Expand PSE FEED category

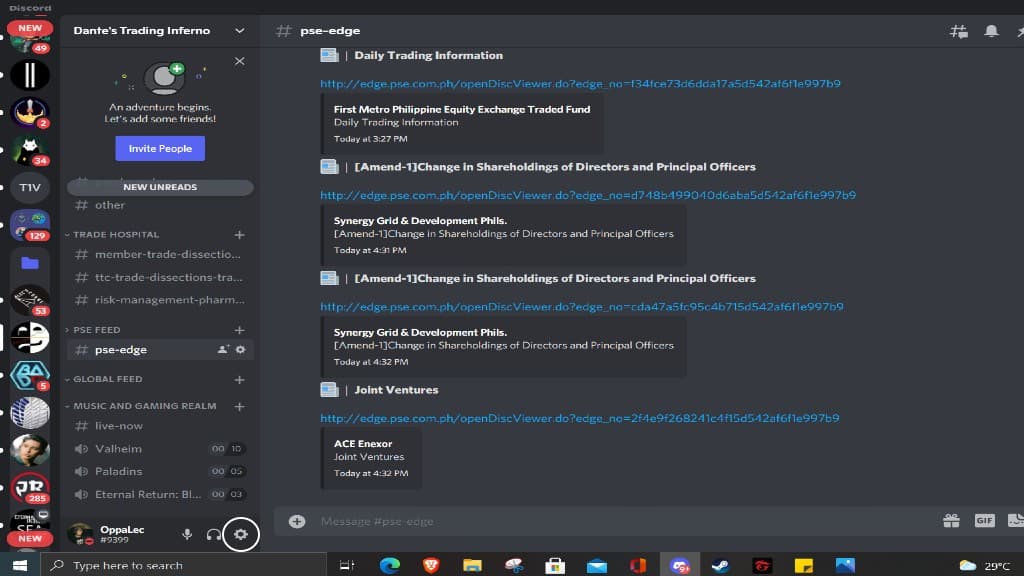pyautogui.click(x=96, y=330)
